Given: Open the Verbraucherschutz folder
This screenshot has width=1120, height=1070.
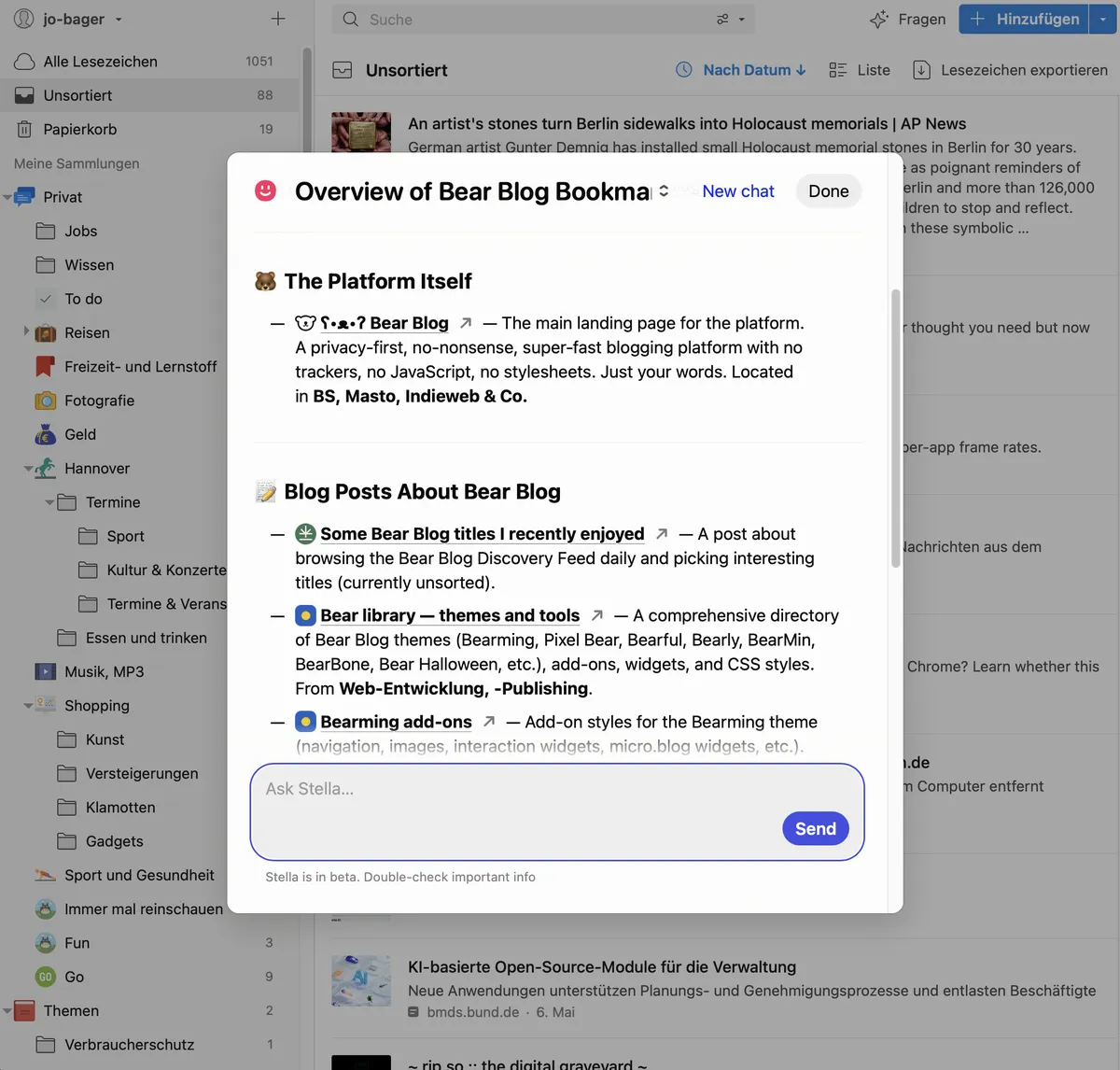Looking at the screenshot, I should click(x=130, y=1045).
